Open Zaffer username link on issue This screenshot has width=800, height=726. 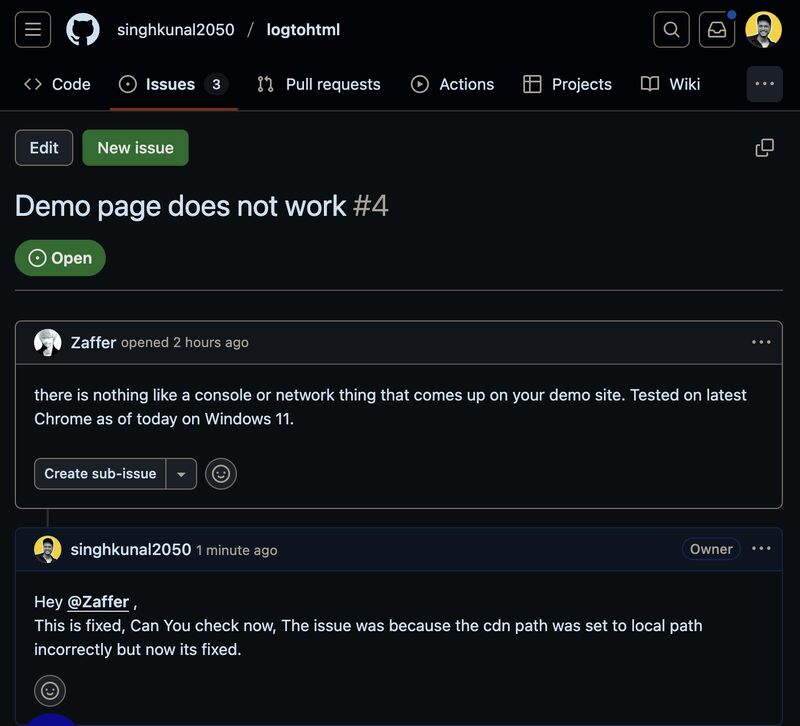coord(93,342)
